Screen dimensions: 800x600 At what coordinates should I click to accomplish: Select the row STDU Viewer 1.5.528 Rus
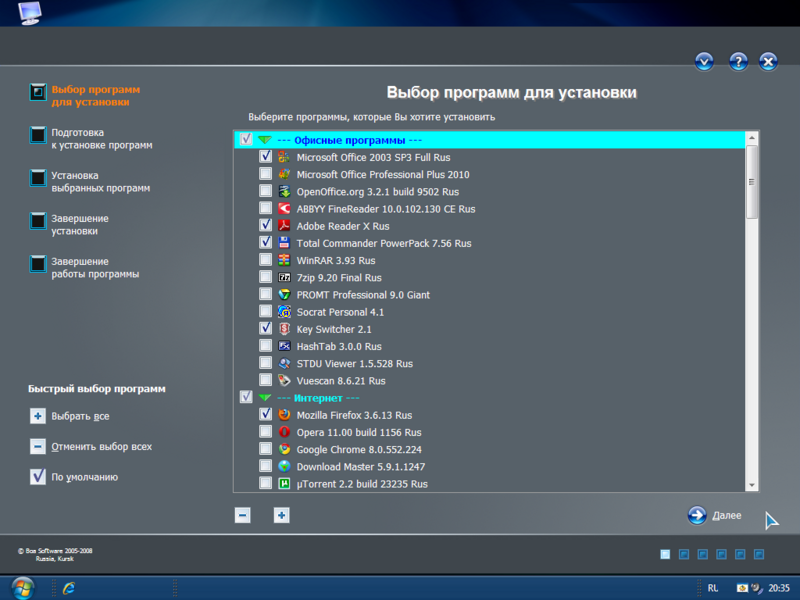489,363
